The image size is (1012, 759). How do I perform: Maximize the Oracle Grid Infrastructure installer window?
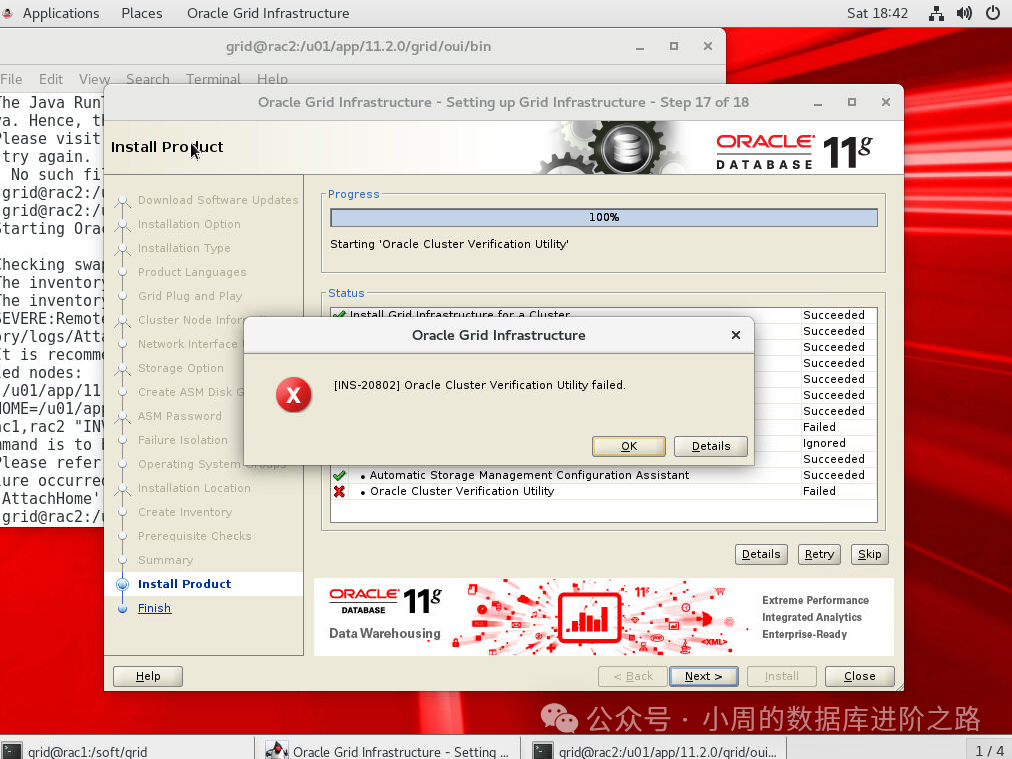[x=852, y=102]
